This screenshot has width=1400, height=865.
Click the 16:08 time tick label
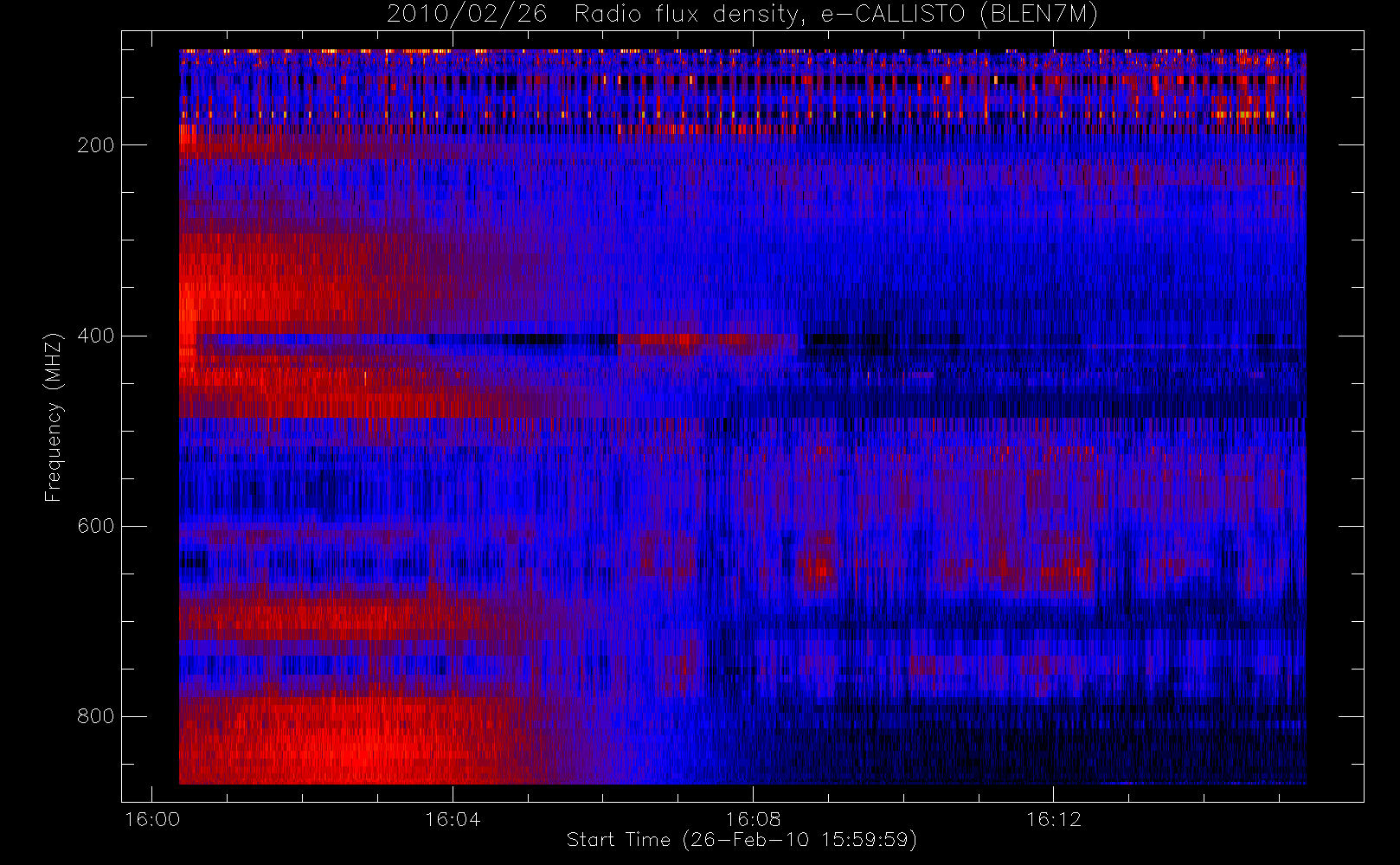click(753, 819)
